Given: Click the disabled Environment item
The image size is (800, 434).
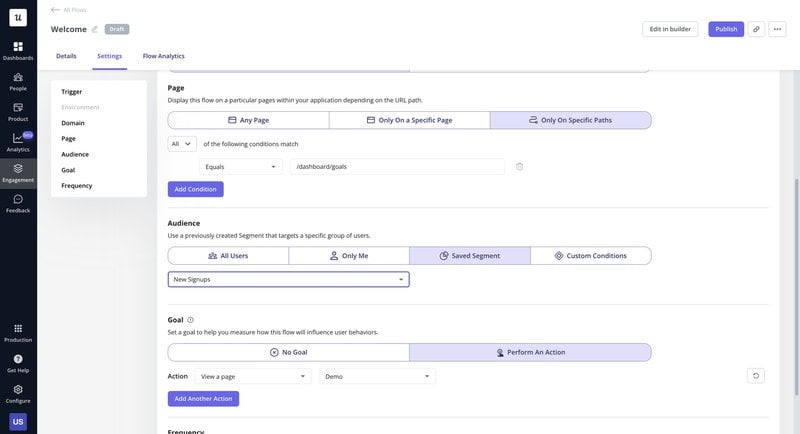Looking at the screenshot, I should pyautogui.click(x=81, y=108).
